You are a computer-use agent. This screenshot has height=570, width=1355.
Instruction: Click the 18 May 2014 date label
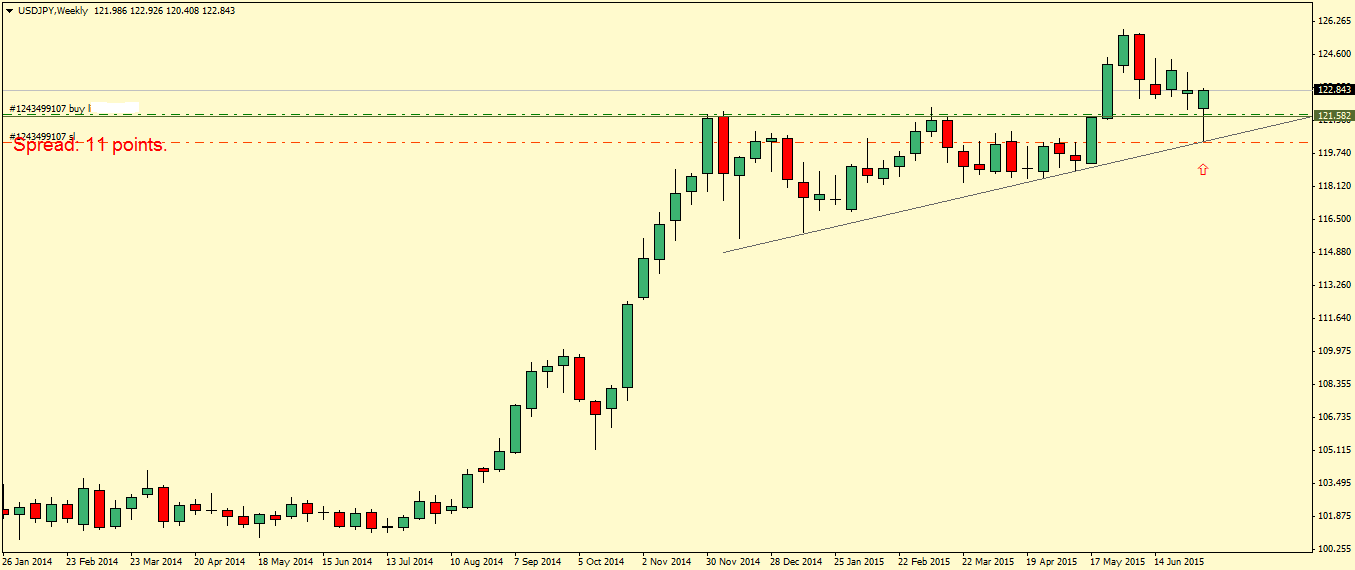pos(284,562)
